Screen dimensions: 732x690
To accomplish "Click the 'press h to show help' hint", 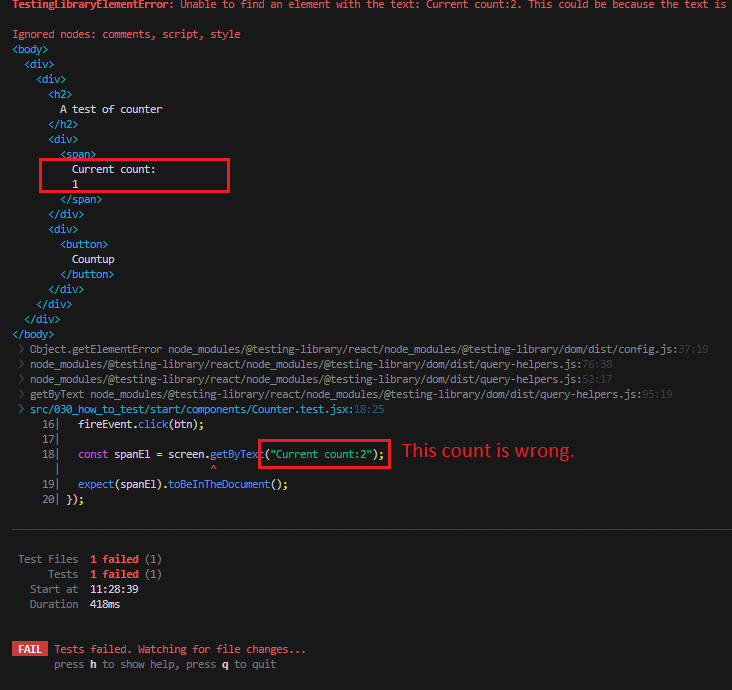I will [116, 664].
